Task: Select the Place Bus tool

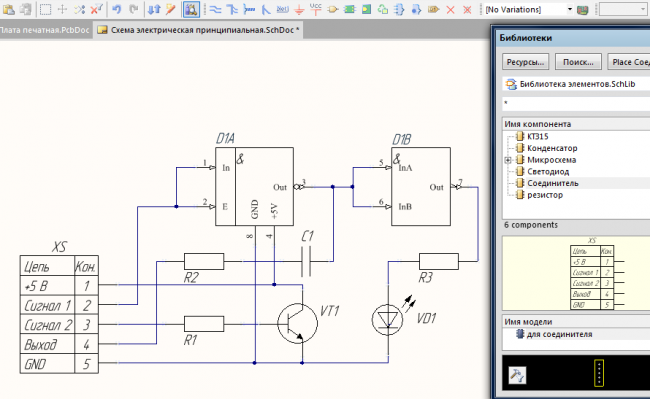Action: click(232, 9)
